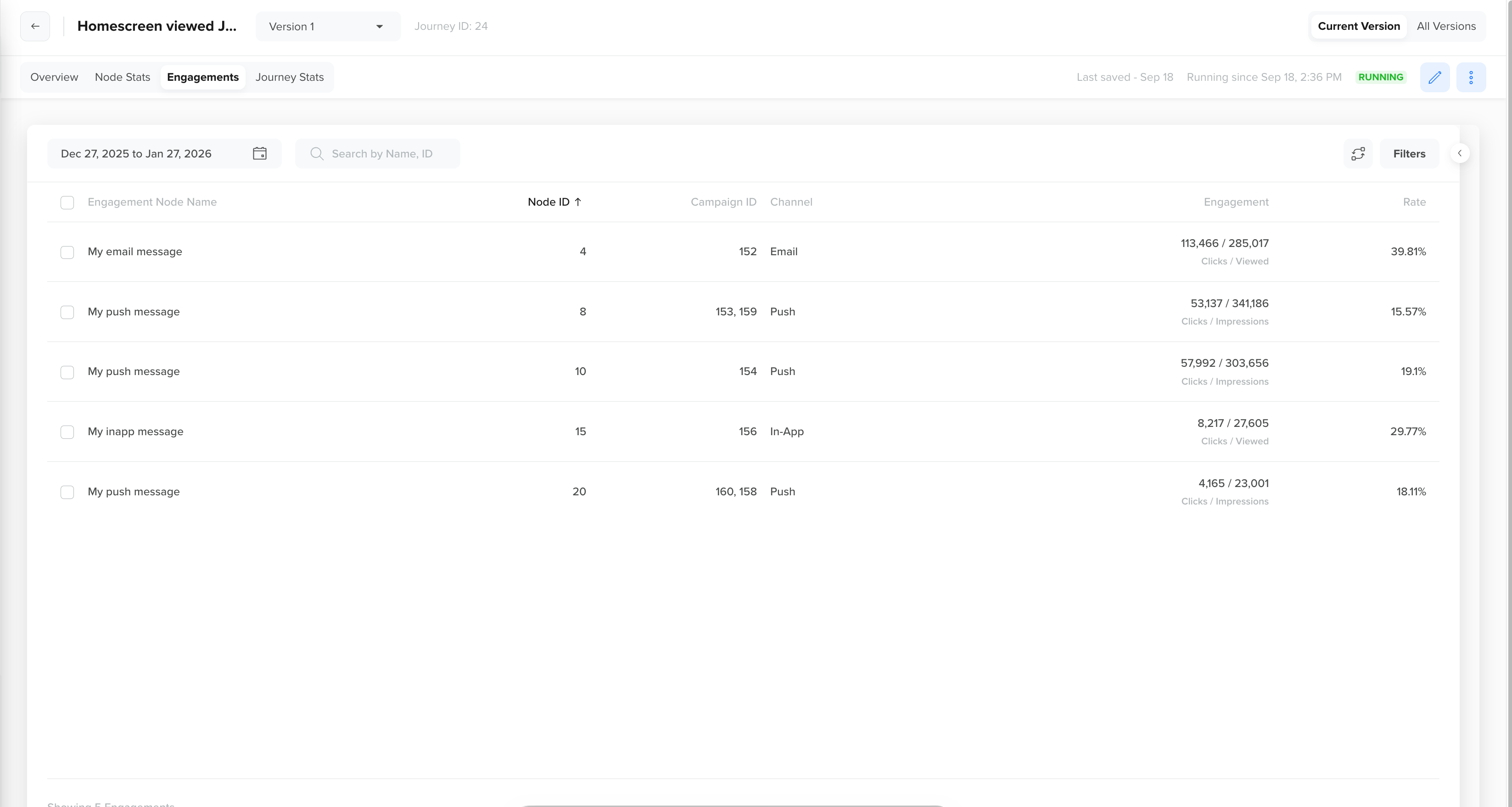Open the three-dot more options menu
The height and width of the screenshot is (807, 1512).
pyautogui.click(x=1471, y=78)
